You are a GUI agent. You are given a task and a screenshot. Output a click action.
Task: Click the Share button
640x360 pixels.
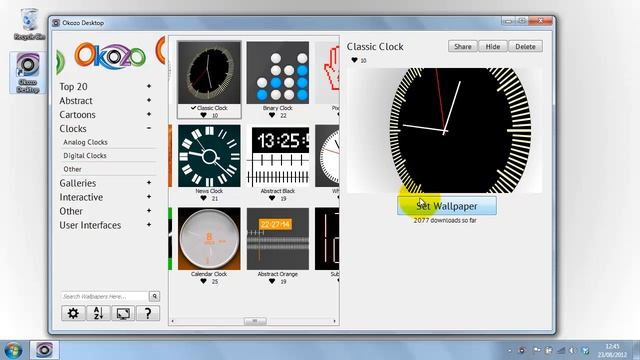click(x=462, y=47)
